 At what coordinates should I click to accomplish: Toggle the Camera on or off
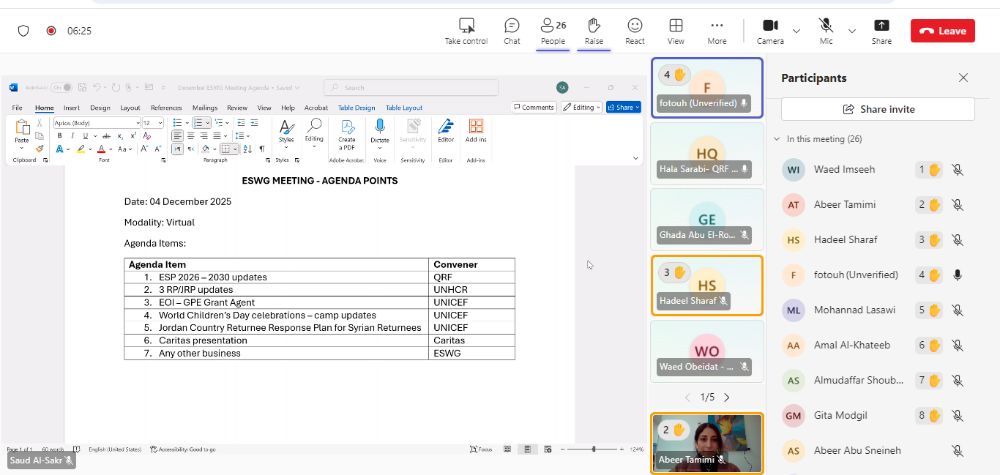click(770, 30)
